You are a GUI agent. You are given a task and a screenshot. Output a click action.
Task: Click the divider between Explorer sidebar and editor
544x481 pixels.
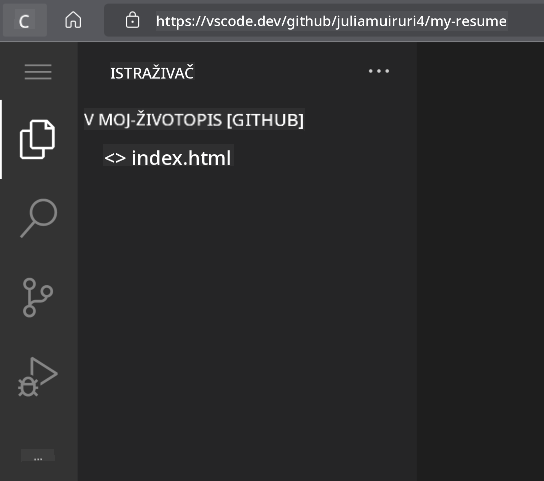point(417,260)
